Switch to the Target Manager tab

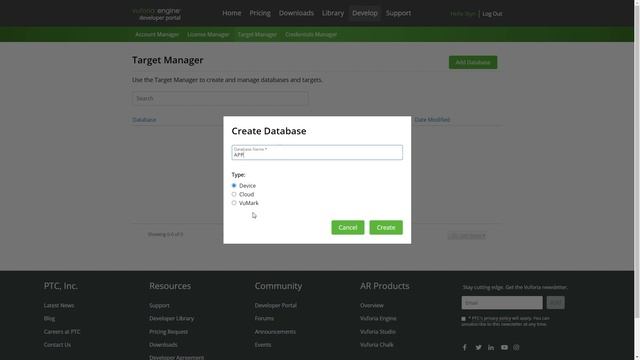pyautogui.click(x=257, y=35)
